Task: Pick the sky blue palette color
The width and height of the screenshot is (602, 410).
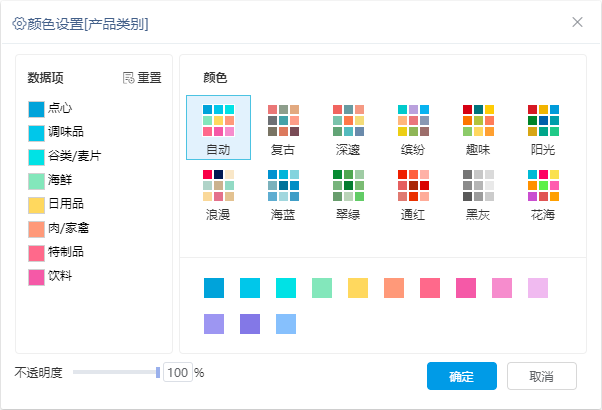Action: coord(250,288)
